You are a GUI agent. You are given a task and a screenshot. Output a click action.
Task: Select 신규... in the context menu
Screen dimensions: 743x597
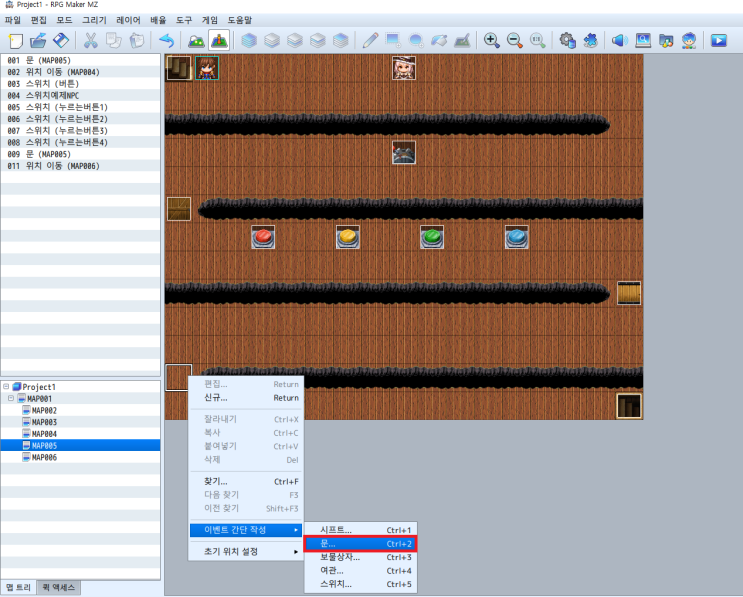[246, 398]
